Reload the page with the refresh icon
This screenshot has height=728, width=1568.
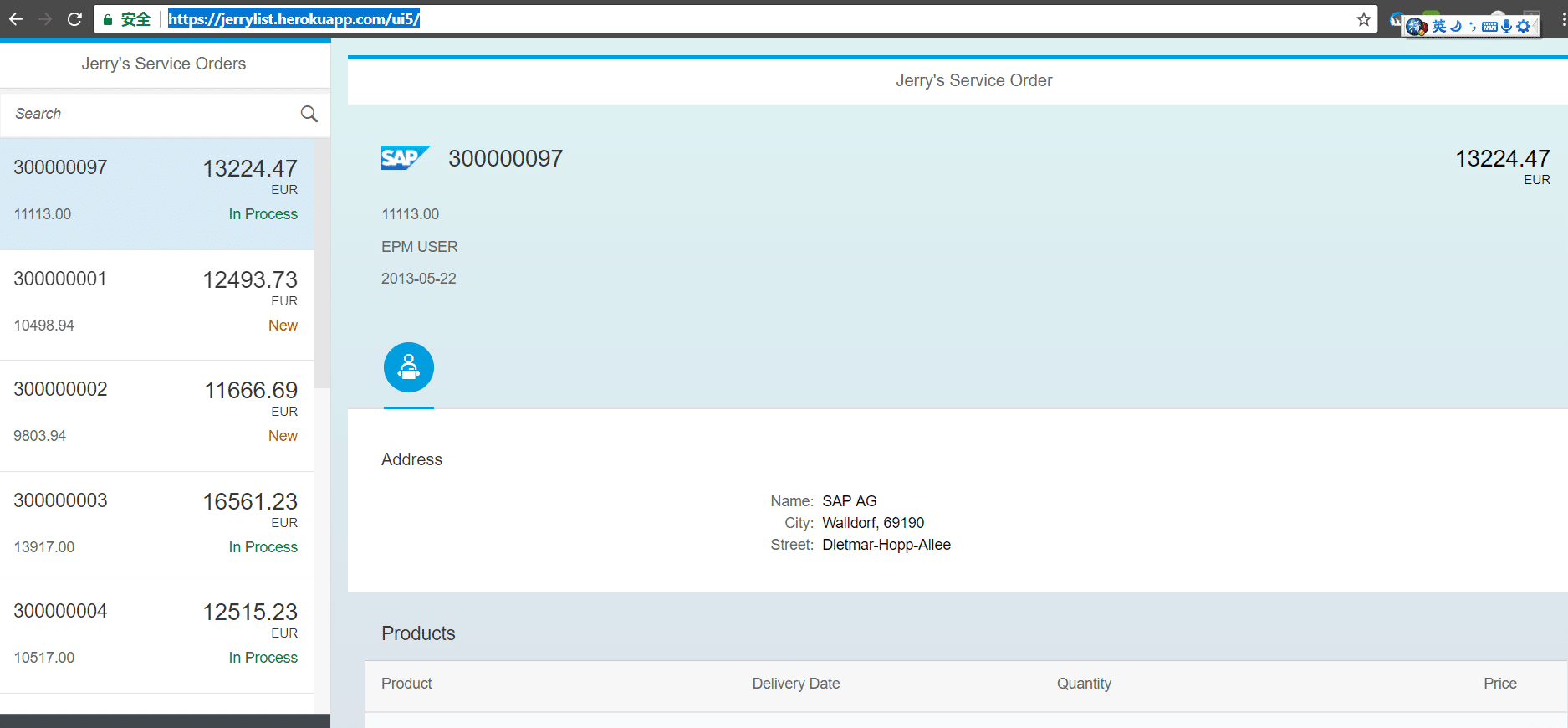74,19
